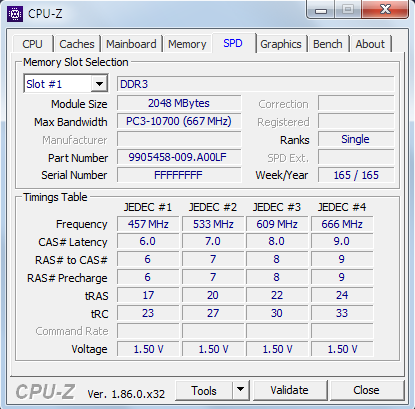
Task: Click the tRC value 23
Action: tap(148, 313)
